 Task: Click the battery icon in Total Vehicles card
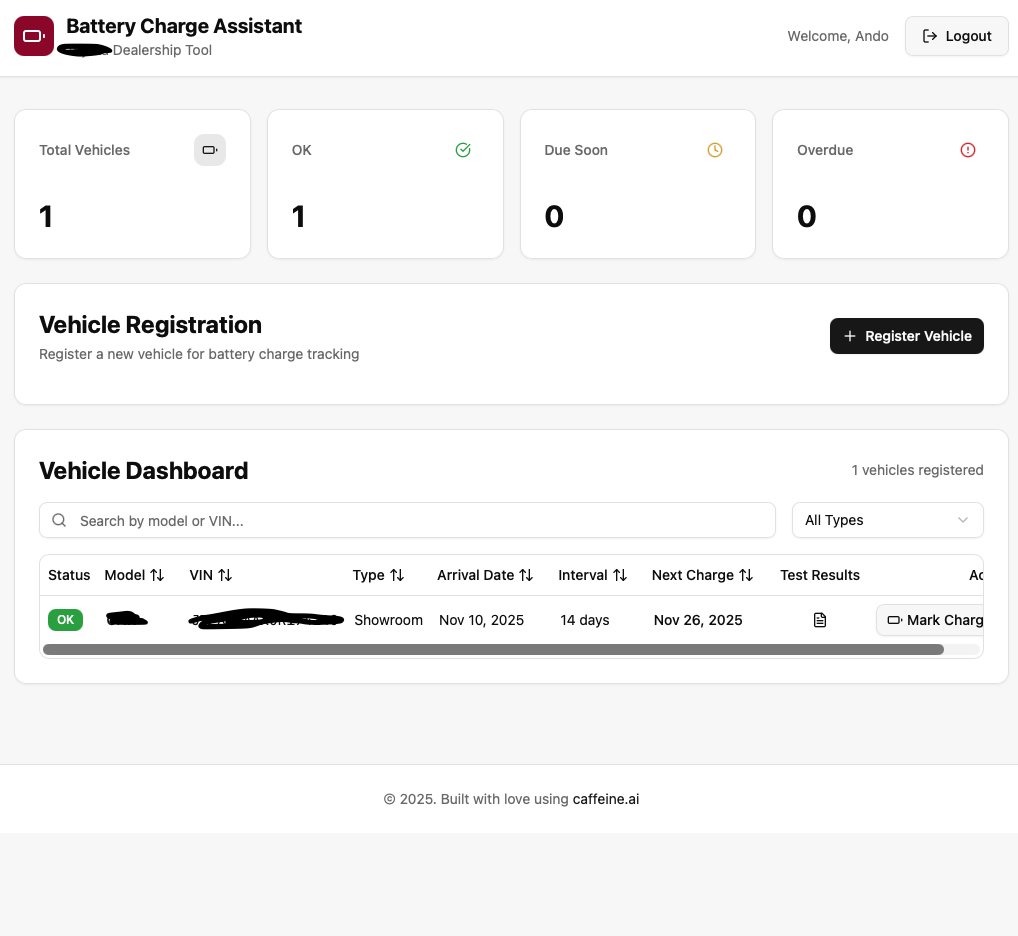(x=210, y=150)
